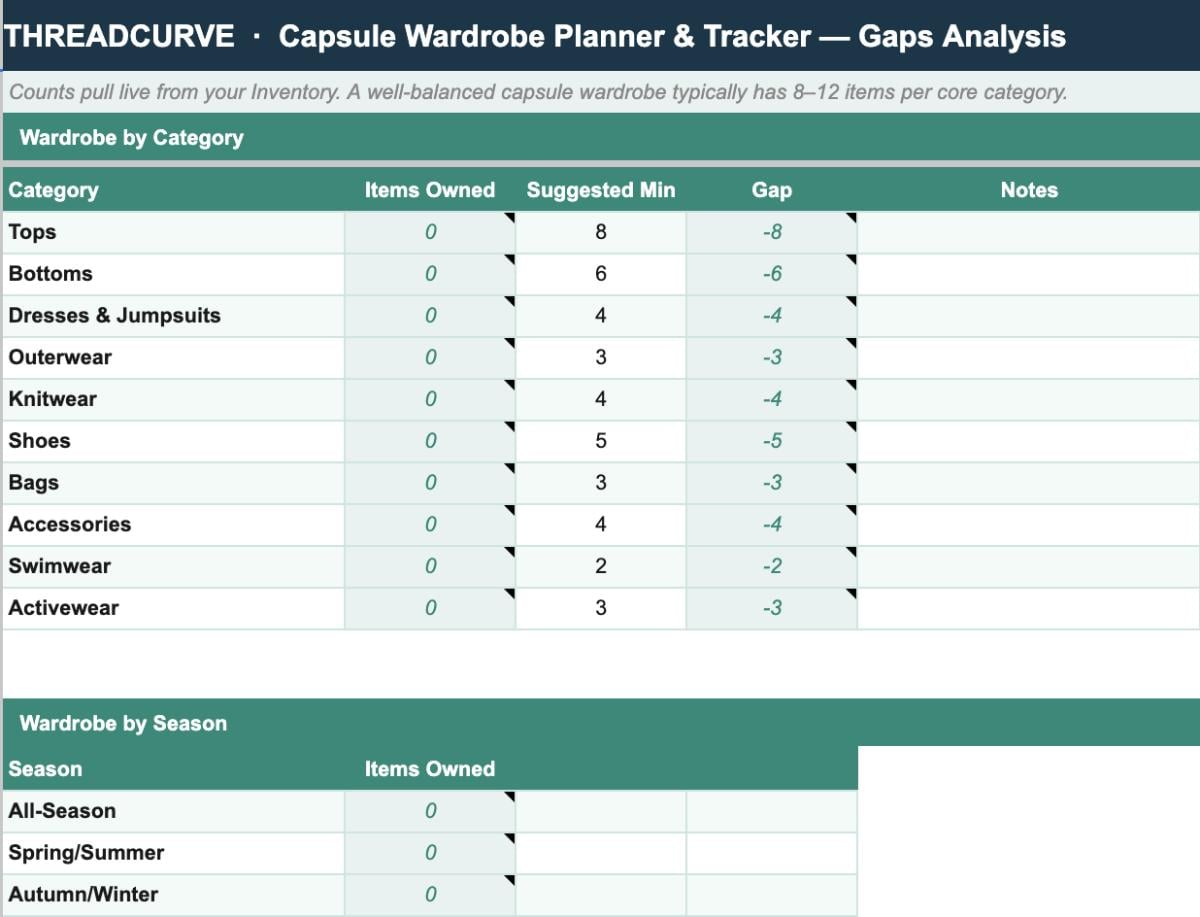Open the comment indicator on Shoes Gap cell
This screenshot has height=917, width=1200.
pos(849,427)
